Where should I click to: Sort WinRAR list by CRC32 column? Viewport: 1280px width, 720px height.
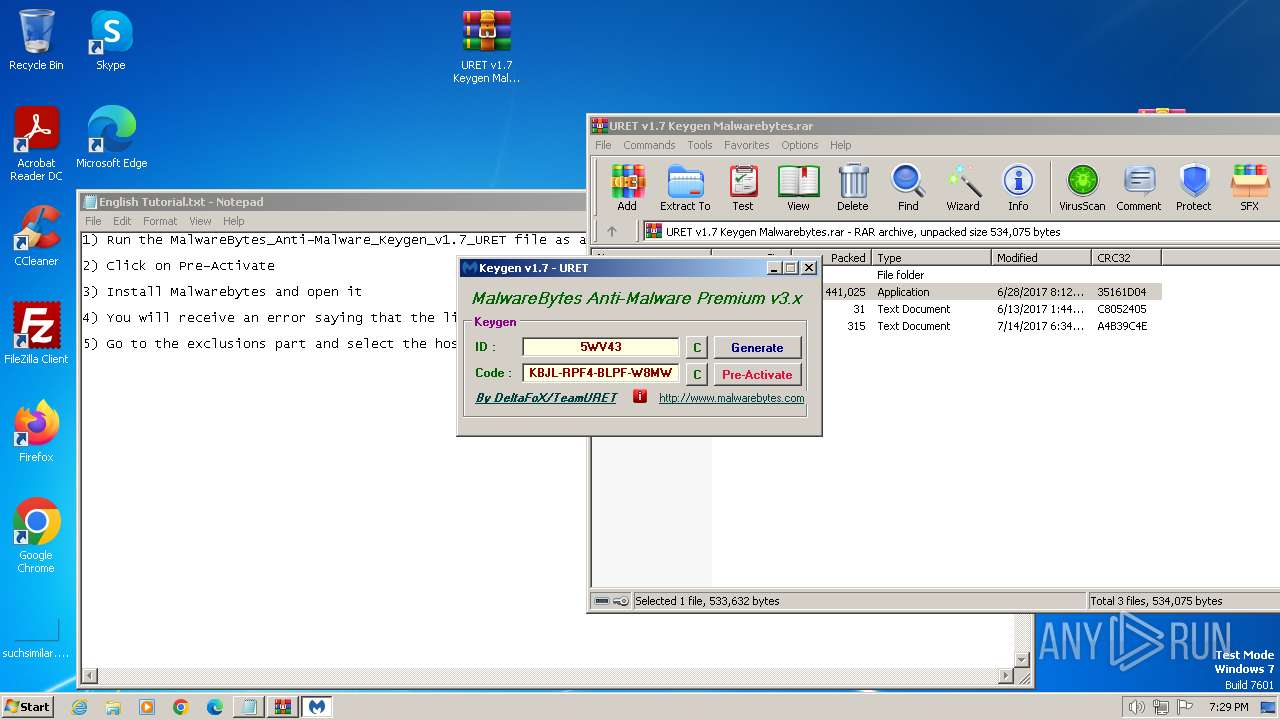(1127, 258)
